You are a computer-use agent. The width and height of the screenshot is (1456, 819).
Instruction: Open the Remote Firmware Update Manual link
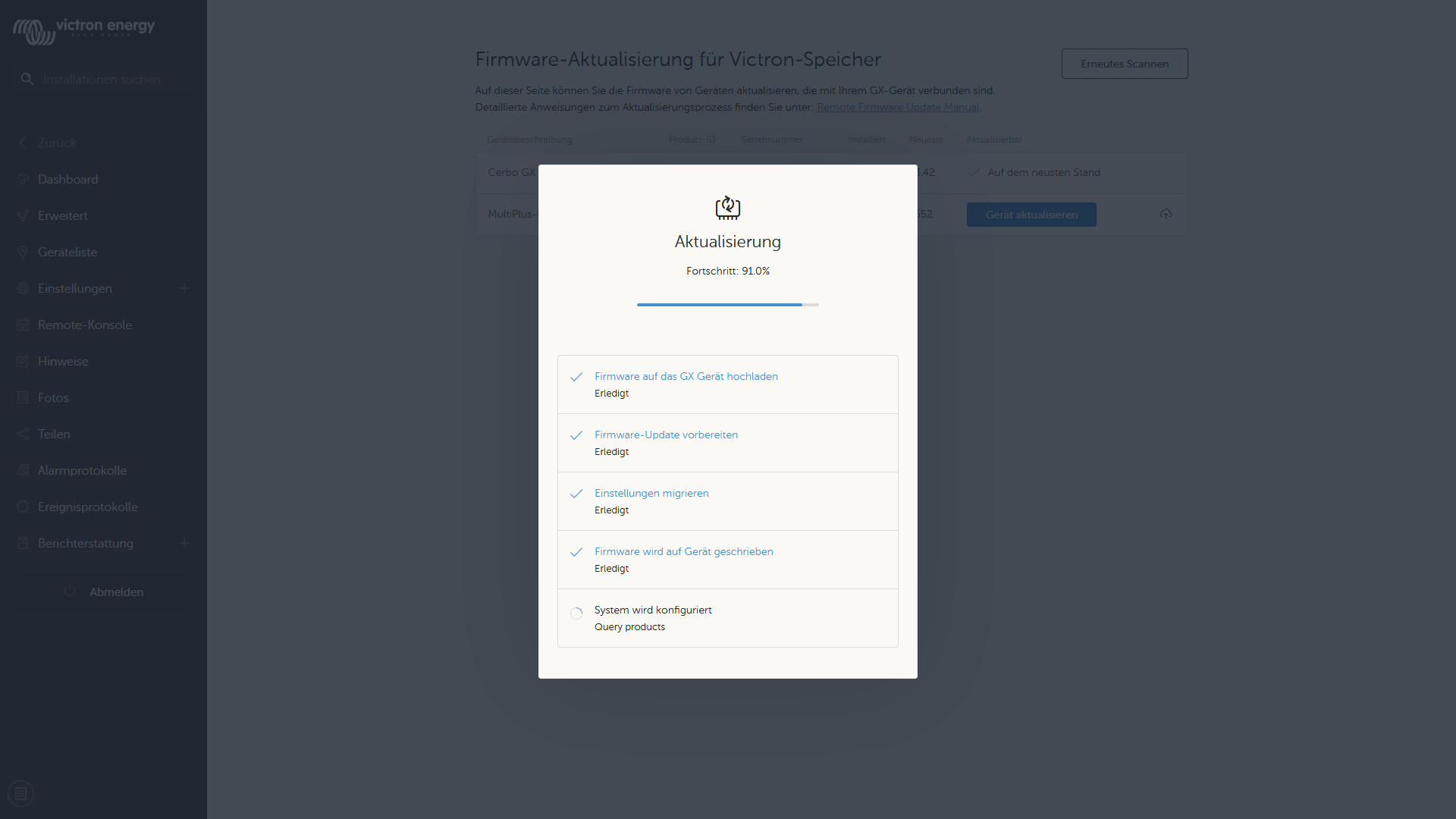(898, 108)
